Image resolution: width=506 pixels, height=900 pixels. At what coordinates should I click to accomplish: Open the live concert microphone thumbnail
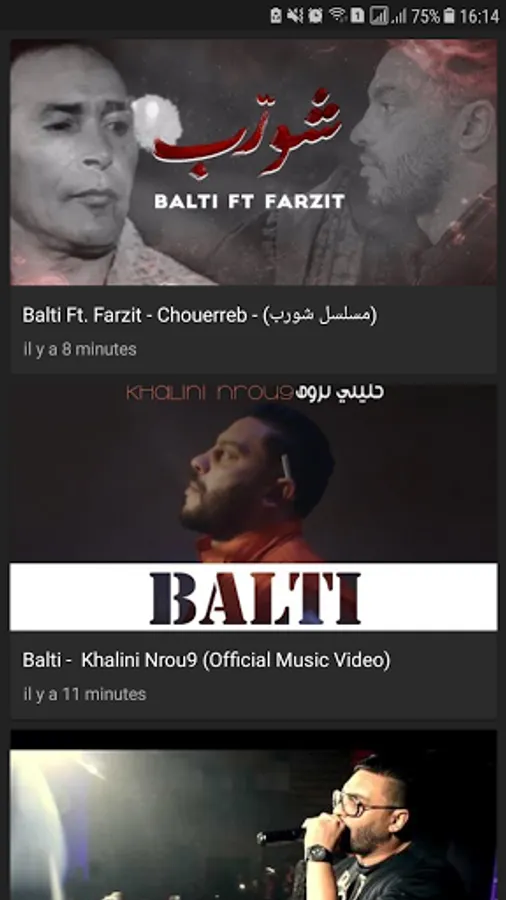click(253, 815)
